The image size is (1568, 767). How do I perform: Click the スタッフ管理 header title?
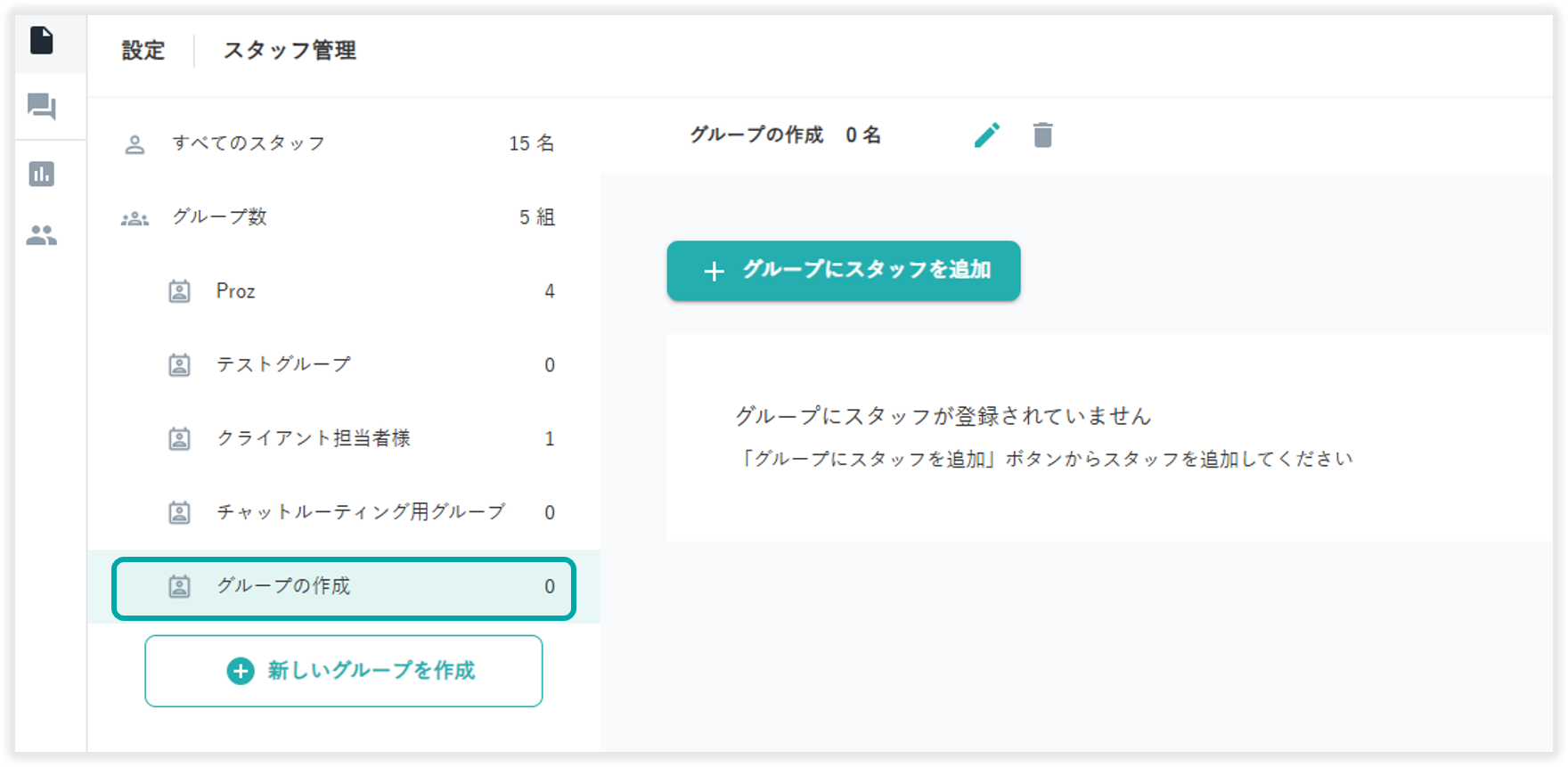[x=290, y=51]
